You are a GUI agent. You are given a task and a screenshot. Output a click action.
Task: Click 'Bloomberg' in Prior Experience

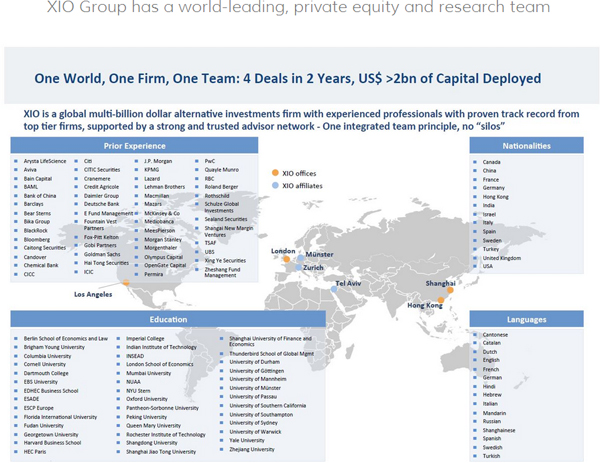point(37,240)
